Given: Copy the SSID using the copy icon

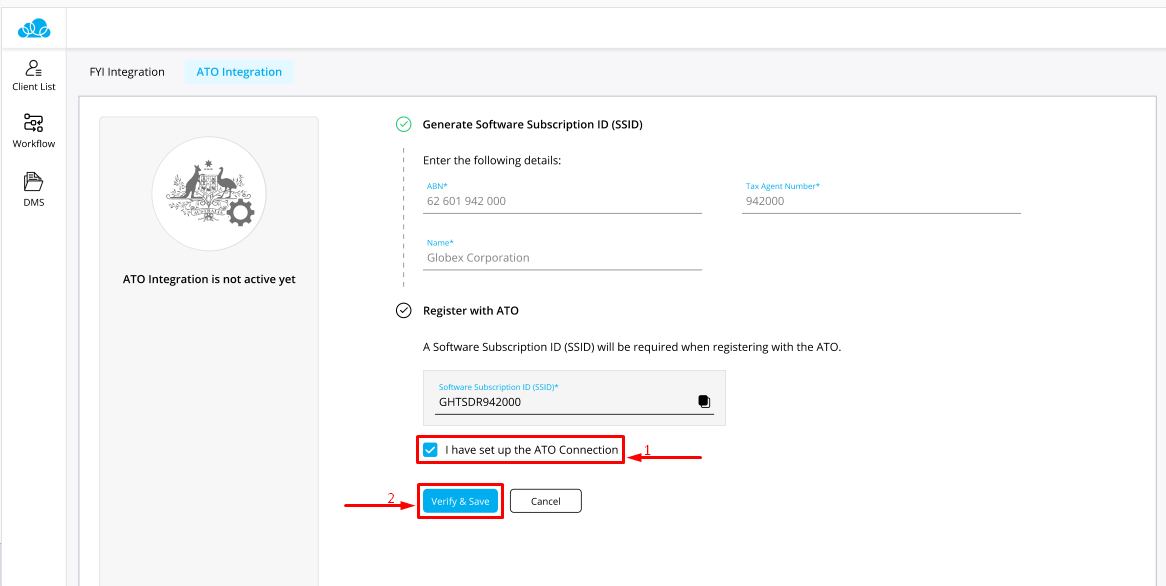Looking at the screenshot, I should (x=704, y=402).
